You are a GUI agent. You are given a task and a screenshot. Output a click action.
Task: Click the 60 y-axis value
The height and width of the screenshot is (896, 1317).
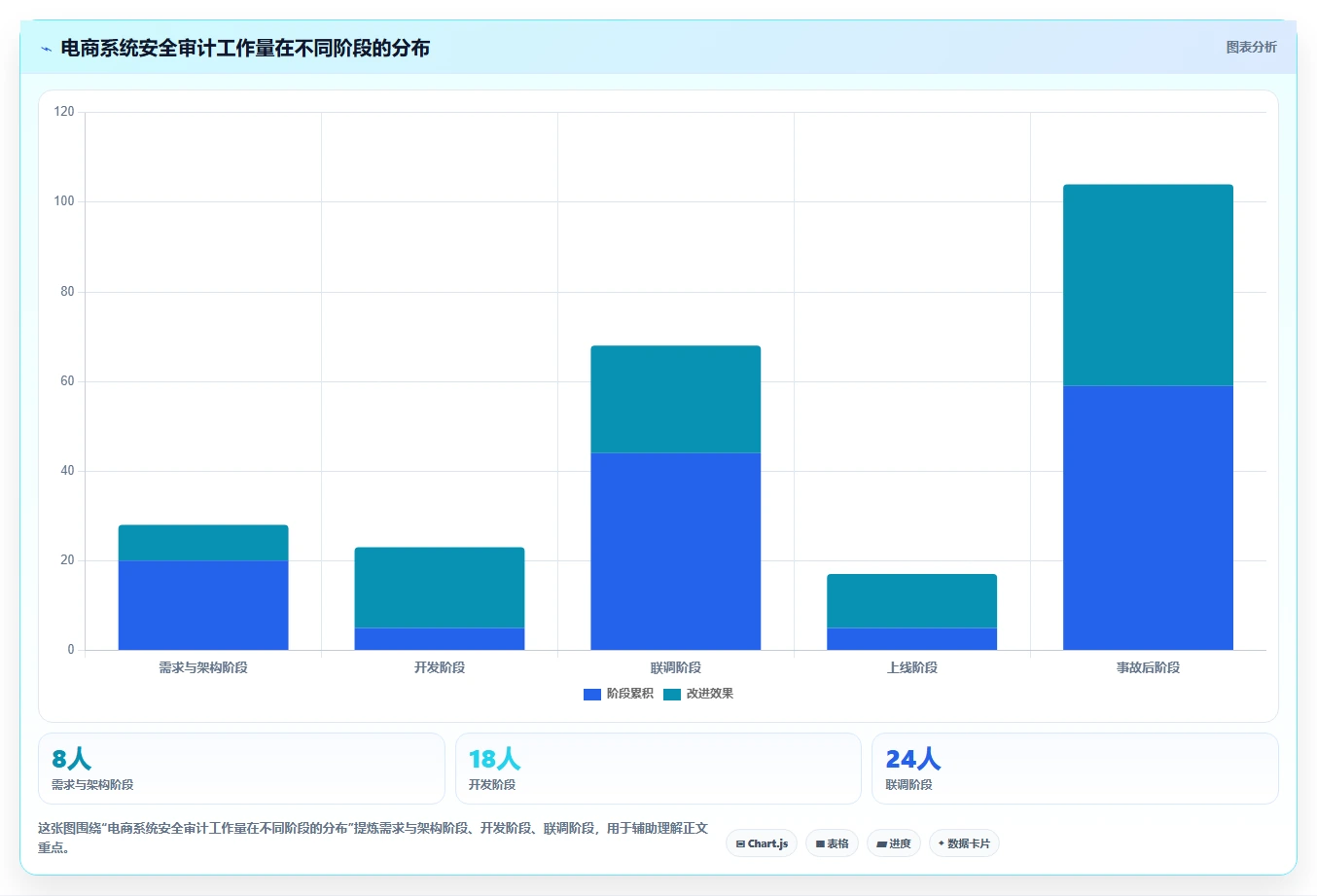(67, 381)
